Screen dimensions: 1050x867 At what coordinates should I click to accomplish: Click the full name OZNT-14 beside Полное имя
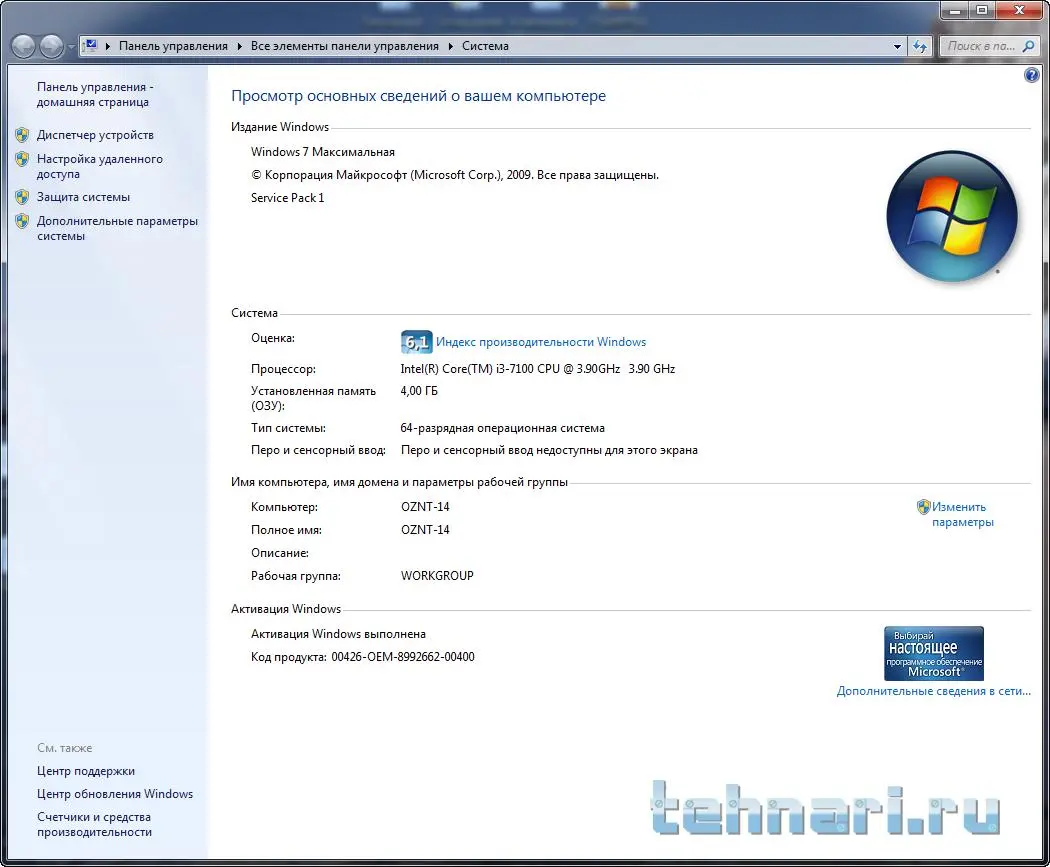tap(425, 530)
